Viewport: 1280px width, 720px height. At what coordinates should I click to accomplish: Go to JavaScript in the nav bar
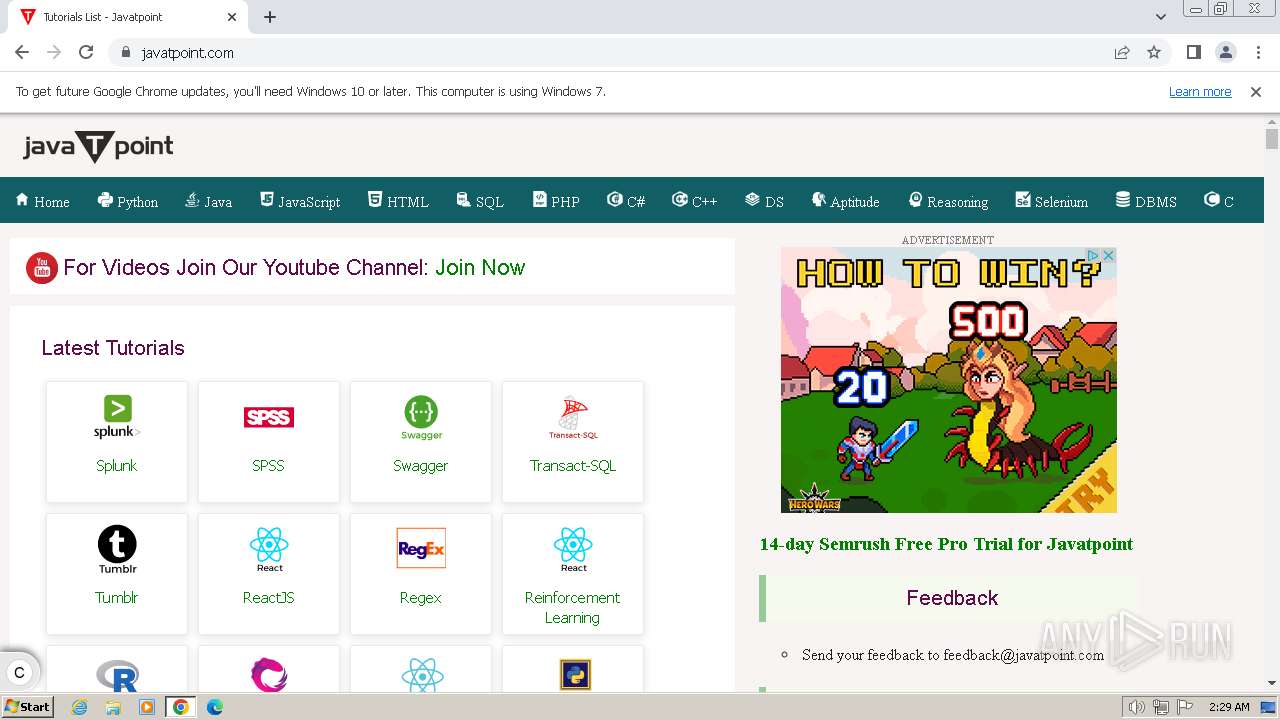(300, 201)
